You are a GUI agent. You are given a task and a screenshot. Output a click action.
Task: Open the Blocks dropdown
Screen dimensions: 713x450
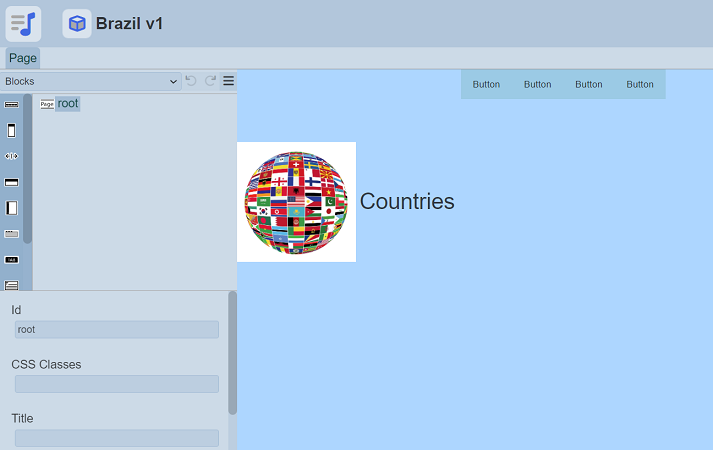(x=90, y=81)
